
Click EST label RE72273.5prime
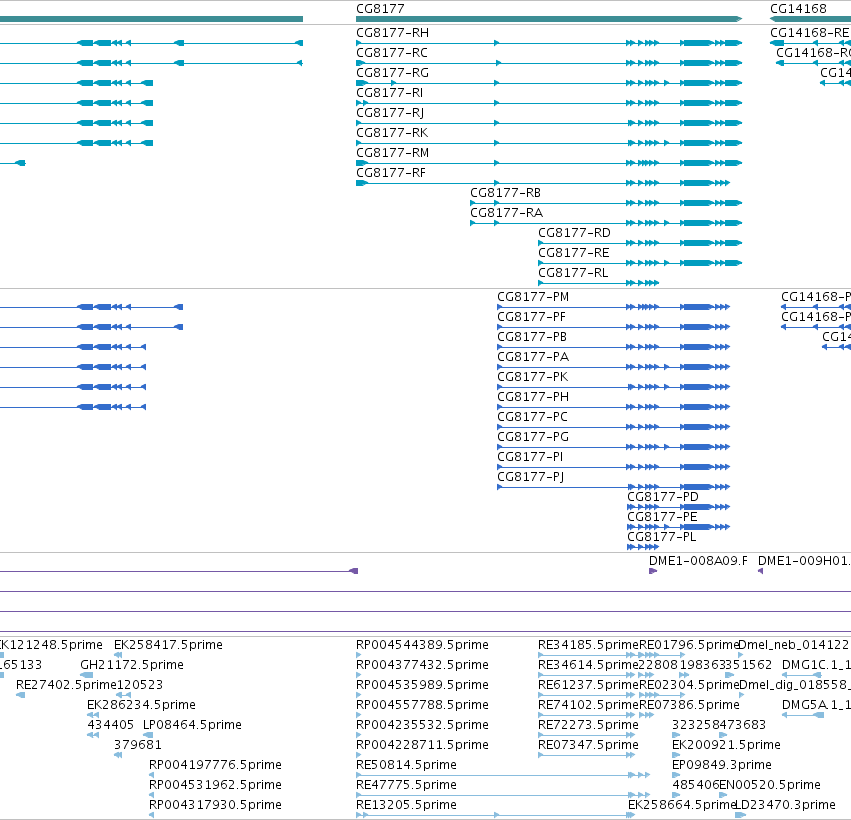click(x=588, y=725)
